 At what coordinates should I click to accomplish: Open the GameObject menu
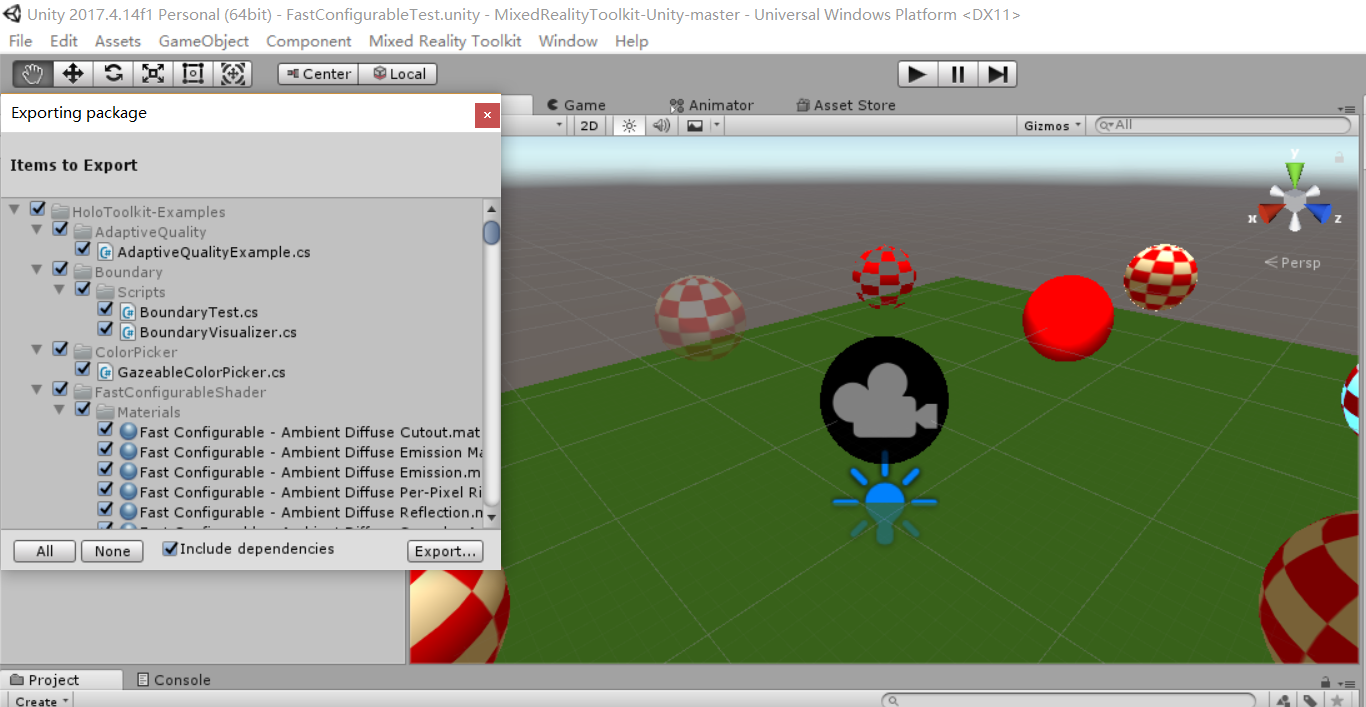[204, 41]
